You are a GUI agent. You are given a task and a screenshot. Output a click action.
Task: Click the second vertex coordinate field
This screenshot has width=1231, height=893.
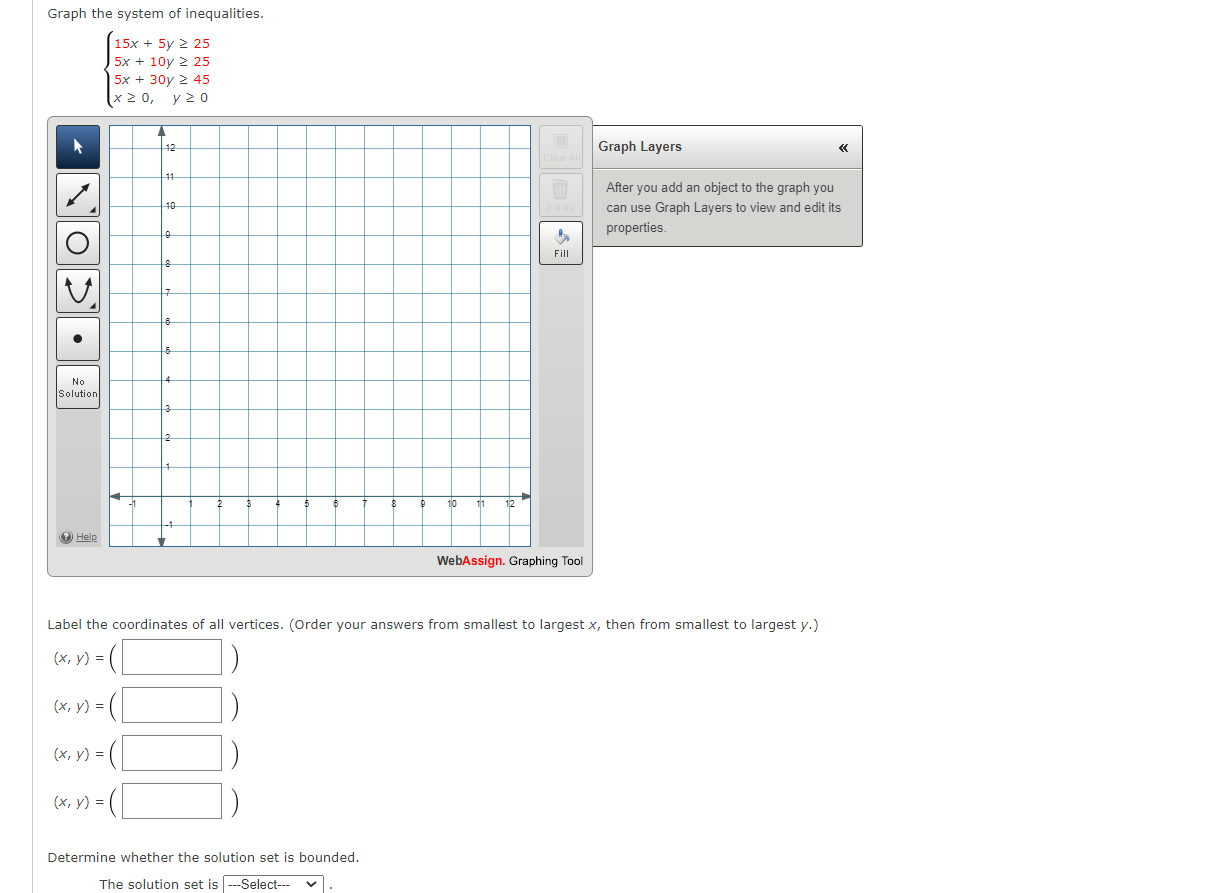tap(172, 705)
